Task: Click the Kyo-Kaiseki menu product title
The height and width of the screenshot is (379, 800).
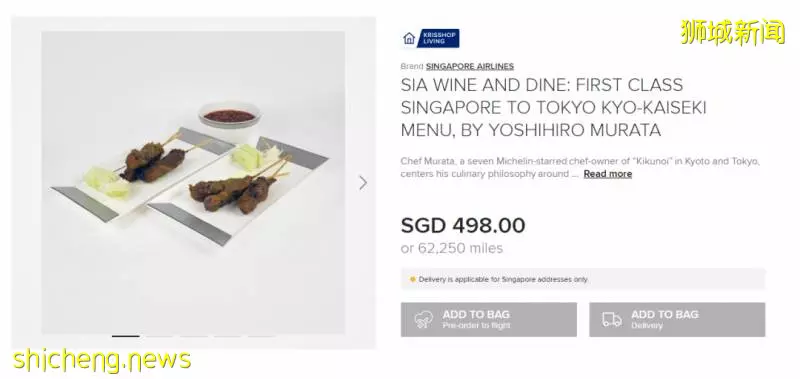Action: click(553, 107)
